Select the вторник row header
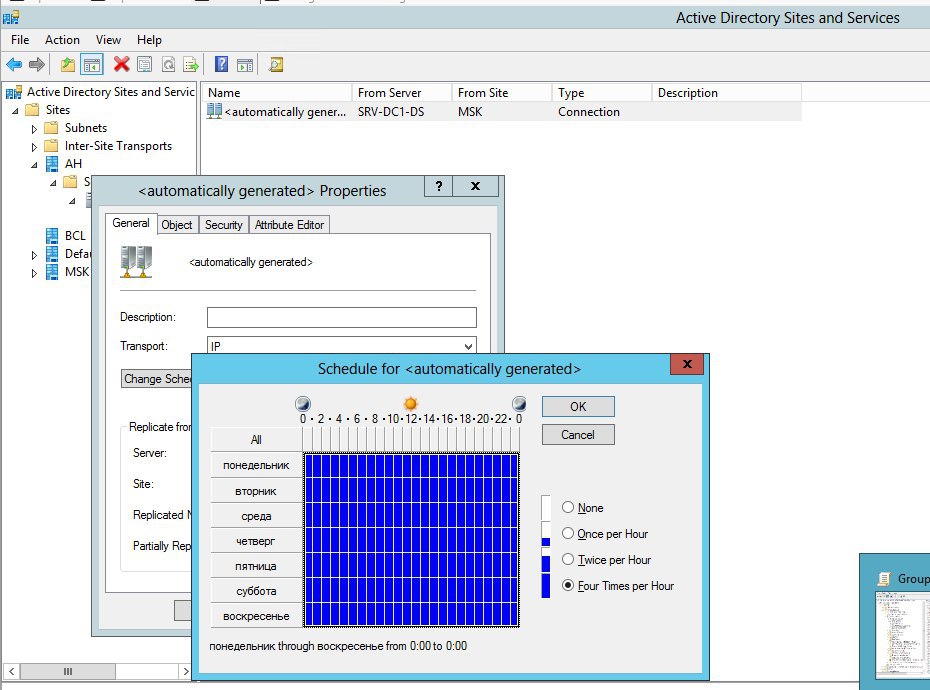 click(256, 491)
